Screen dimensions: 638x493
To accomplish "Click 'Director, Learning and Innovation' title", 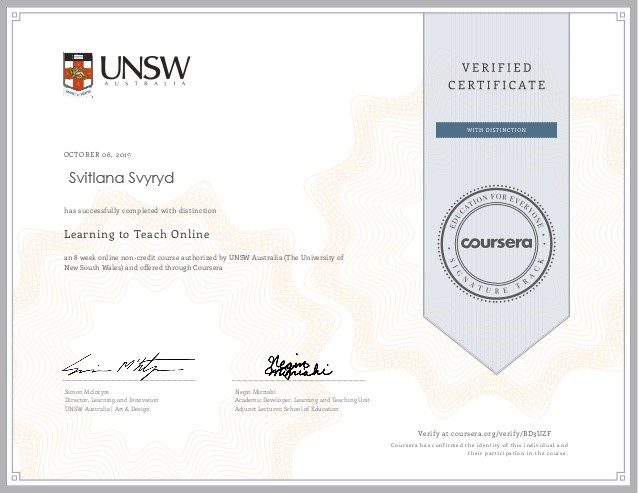I will click(111, 400).
